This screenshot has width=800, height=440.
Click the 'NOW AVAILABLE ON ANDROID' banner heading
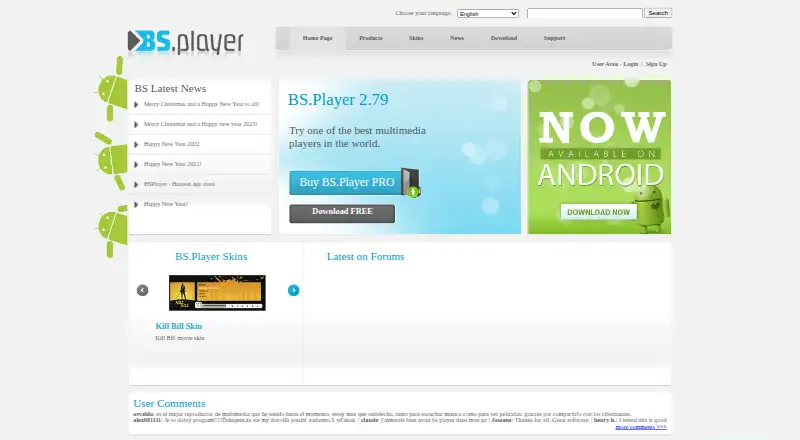[x=601, y=149]
